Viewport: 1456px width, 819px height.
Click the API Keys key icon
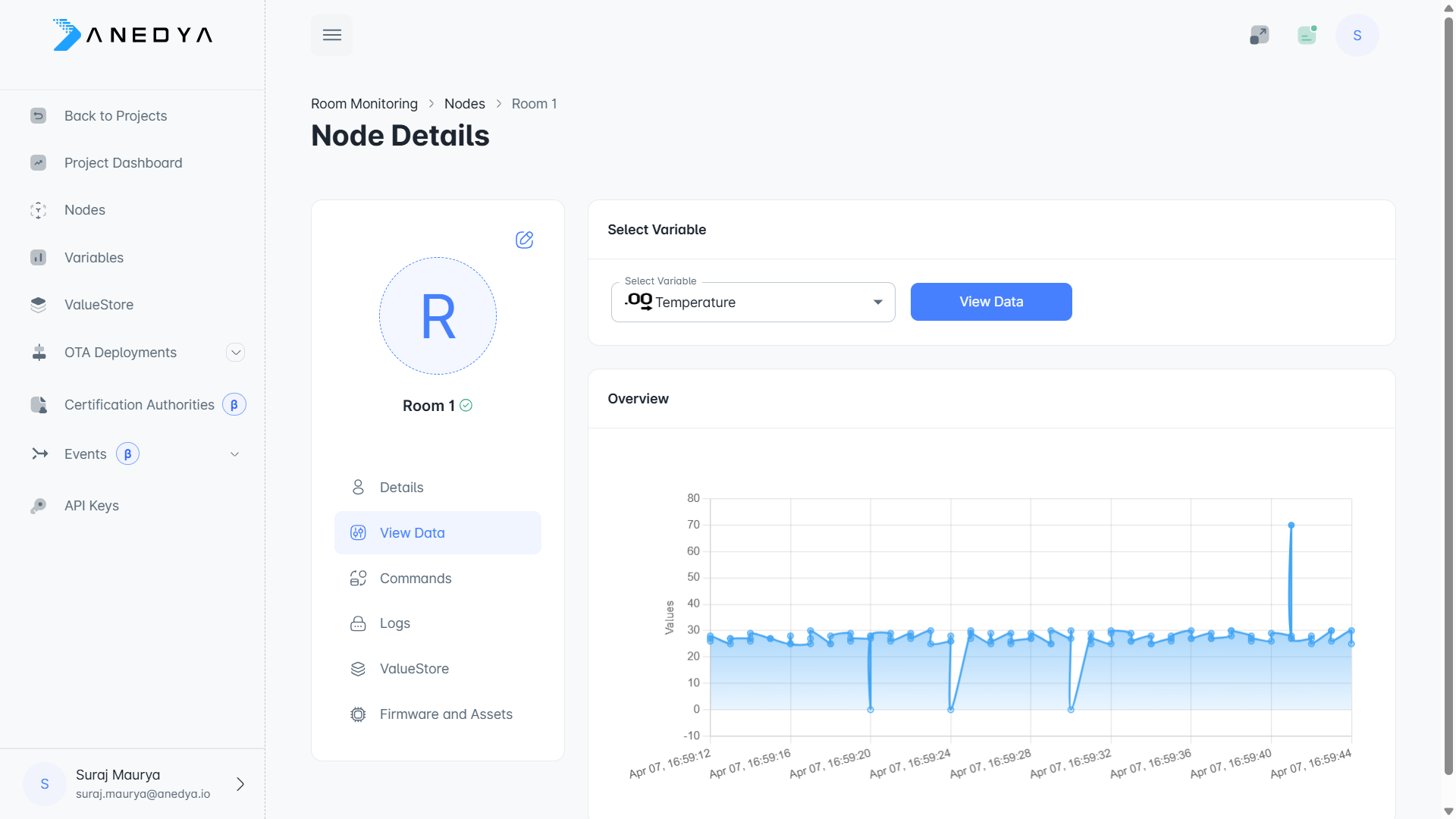[x=39, y=506]
